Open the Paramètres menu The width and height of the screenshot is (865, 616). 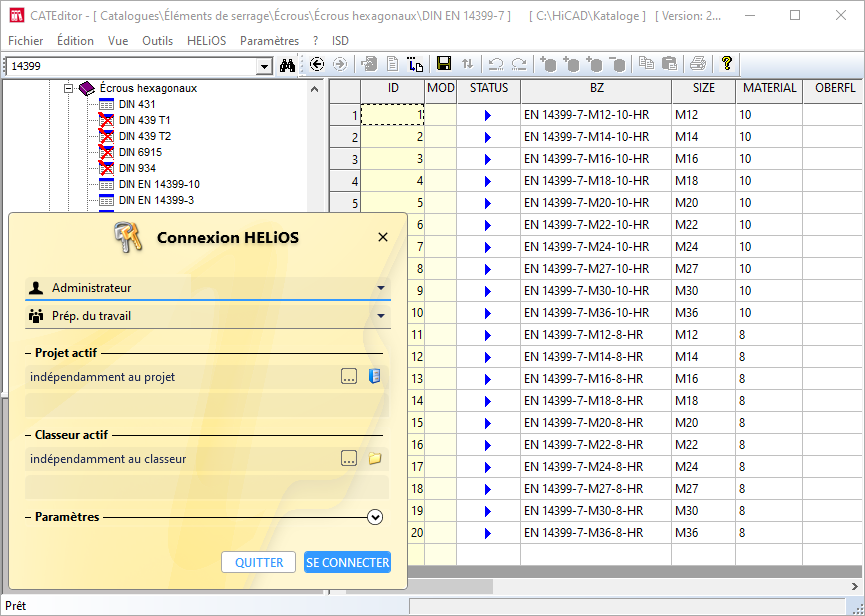point(269,41)
